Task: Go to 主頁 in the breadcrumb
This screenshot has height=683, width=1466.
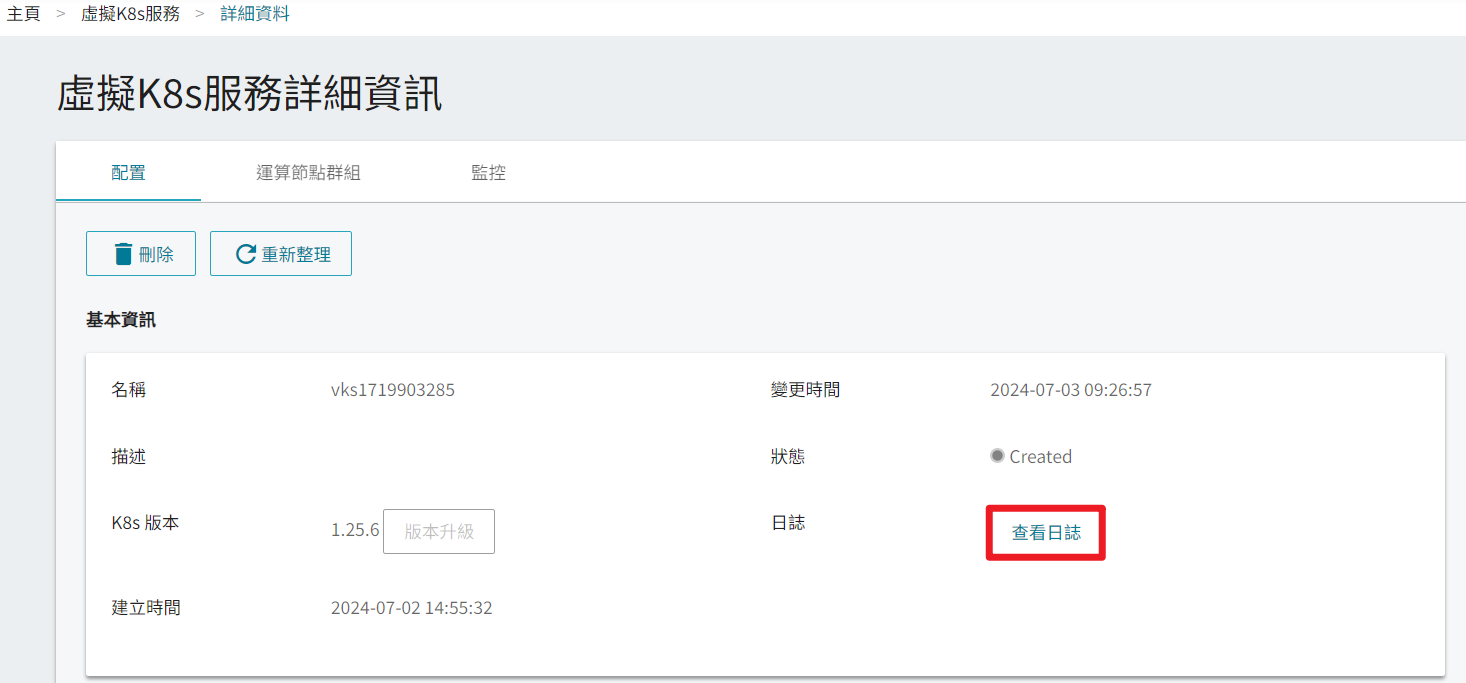Action: (24, 15)
